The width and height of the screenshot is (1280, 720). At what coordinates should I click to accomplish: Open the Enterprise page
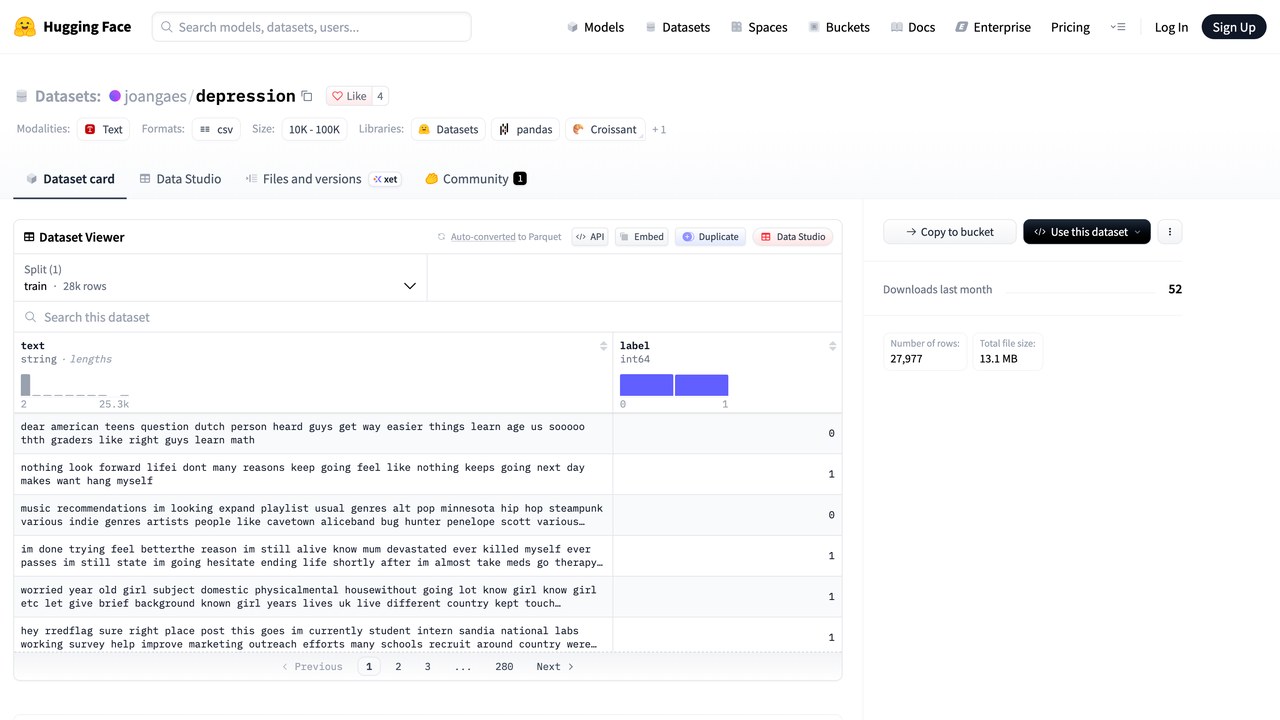[993, 27]
